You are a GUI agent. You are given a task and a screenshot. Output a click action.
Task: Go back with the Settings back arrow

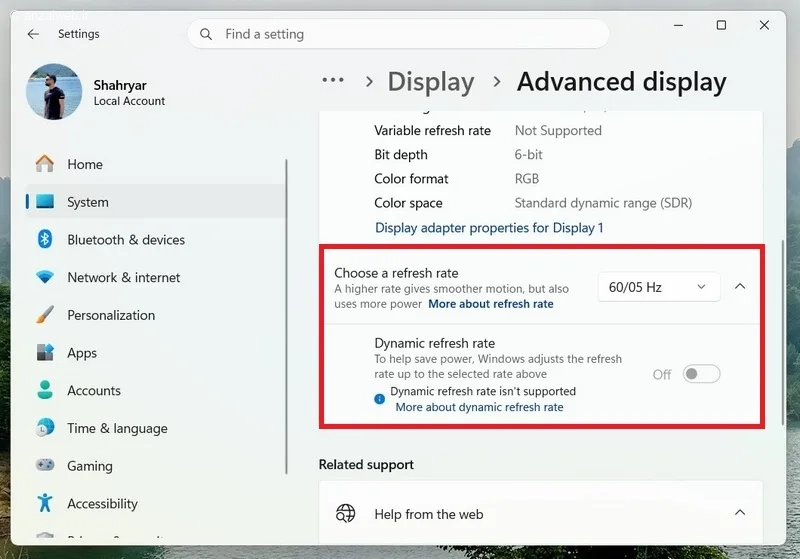click(33, 34)
